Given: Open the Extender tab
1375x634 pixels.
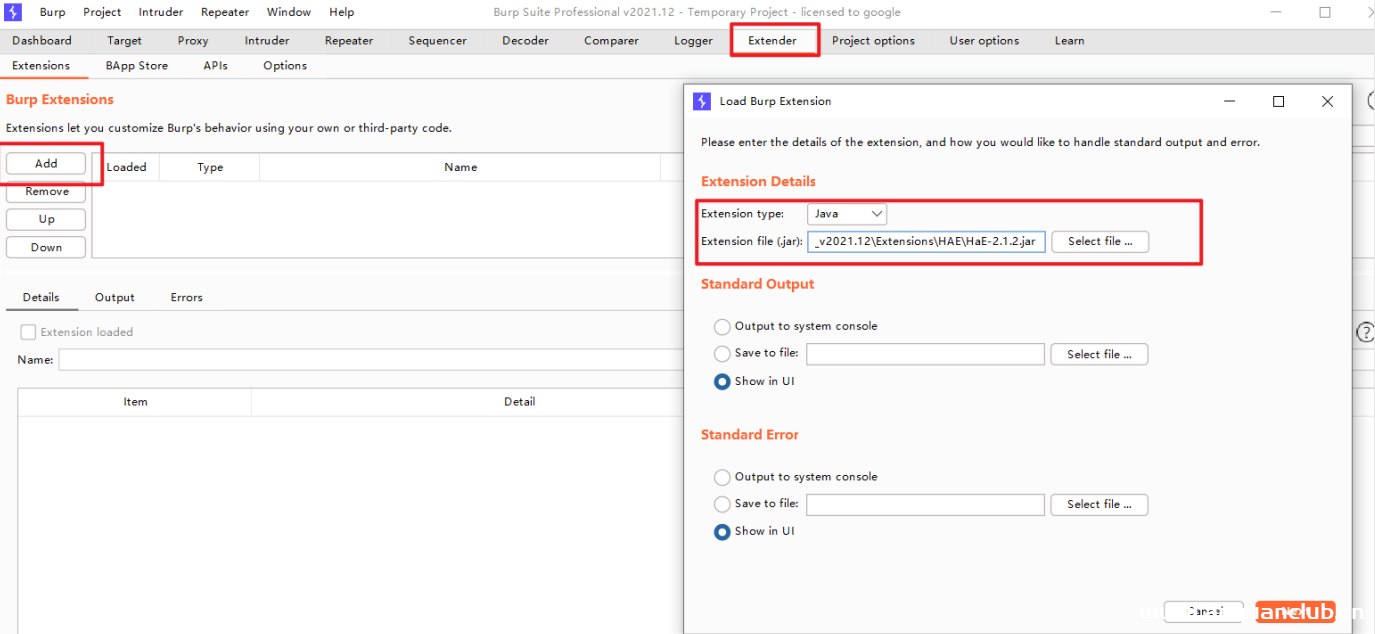Looking at the screenshot, I should tap(772, 41).
